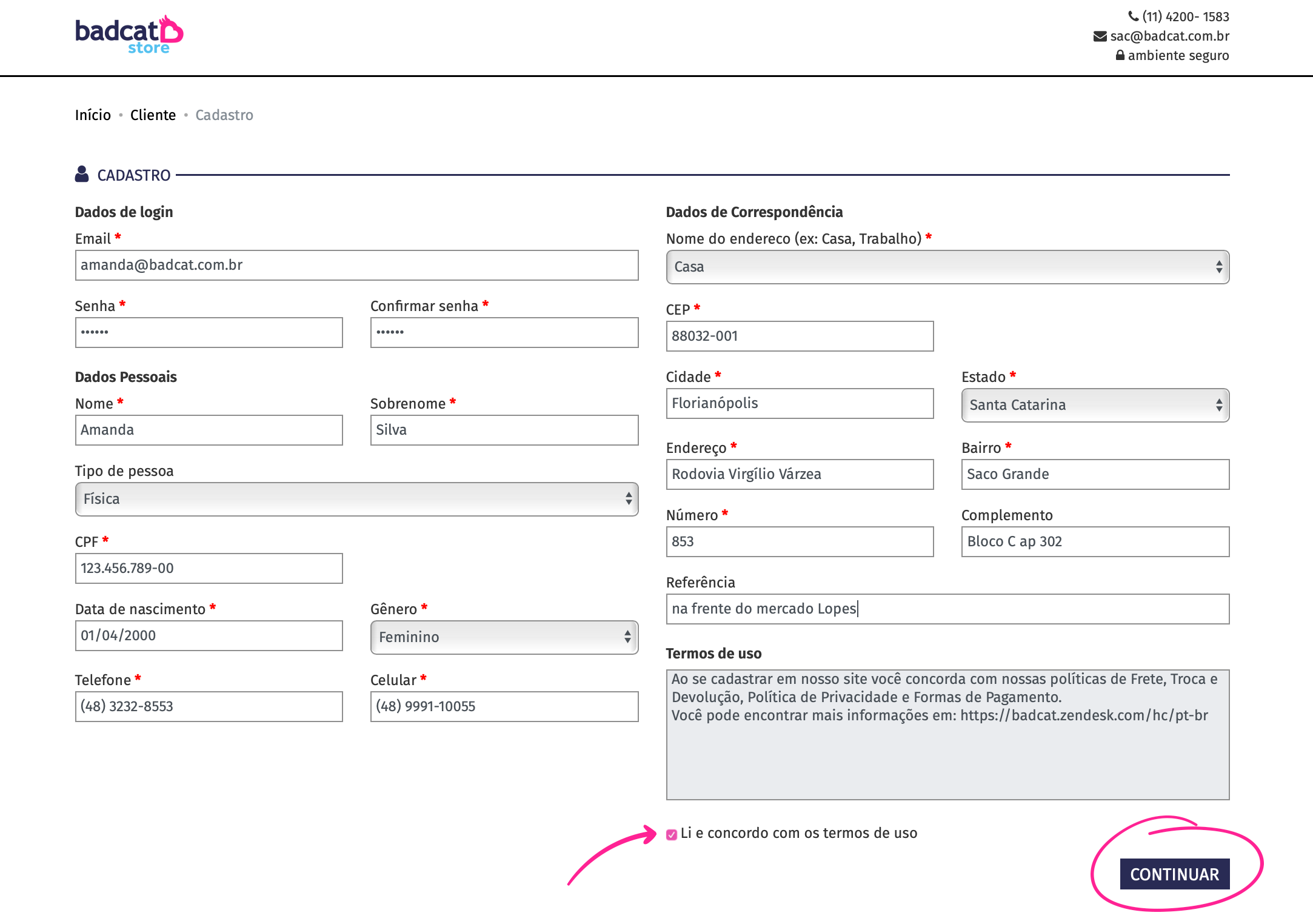The width and height of the screenshot is (1313, 924).
Task: Click the Complemento input field
Action: point(1095,541)
